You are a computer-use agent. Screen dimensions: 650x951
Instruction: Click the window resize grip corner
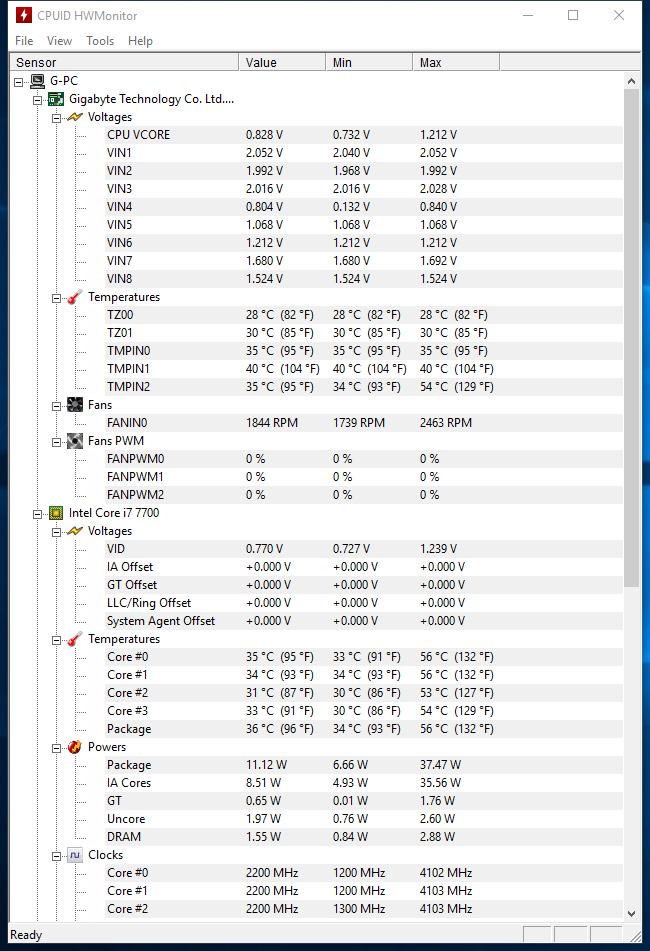pos(635,936)
